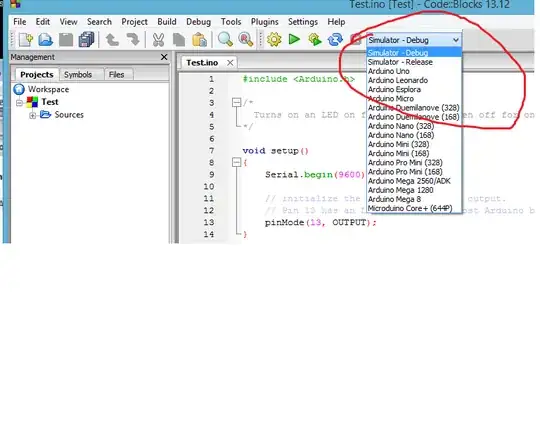The image size is (540, 432).
Task: Click the New file toolbar icon
Action: coord(26,40)
